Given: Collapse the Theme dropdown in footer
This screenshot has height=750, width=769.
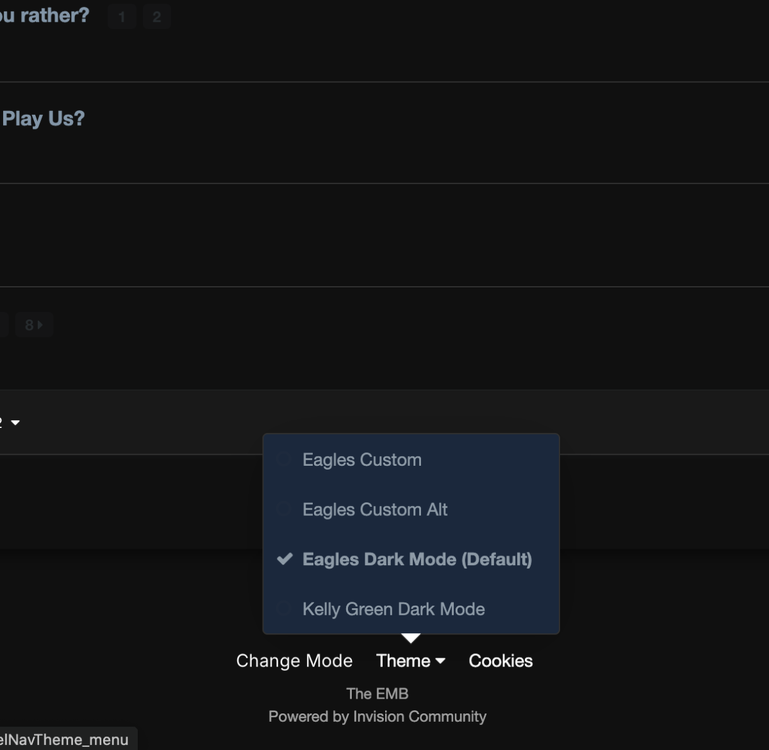Looking at the screenshot, I should (410, 661).
